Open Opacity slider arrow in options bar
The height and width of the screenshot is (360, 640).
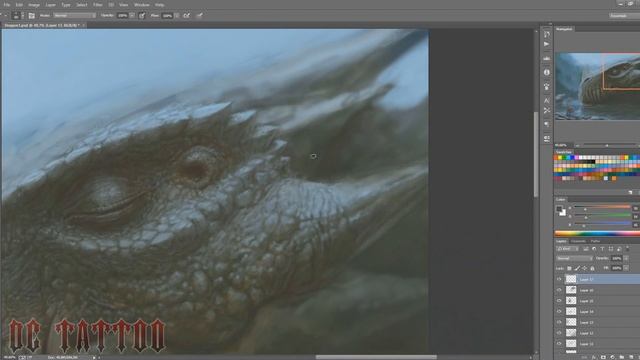[x=132, y=16]
